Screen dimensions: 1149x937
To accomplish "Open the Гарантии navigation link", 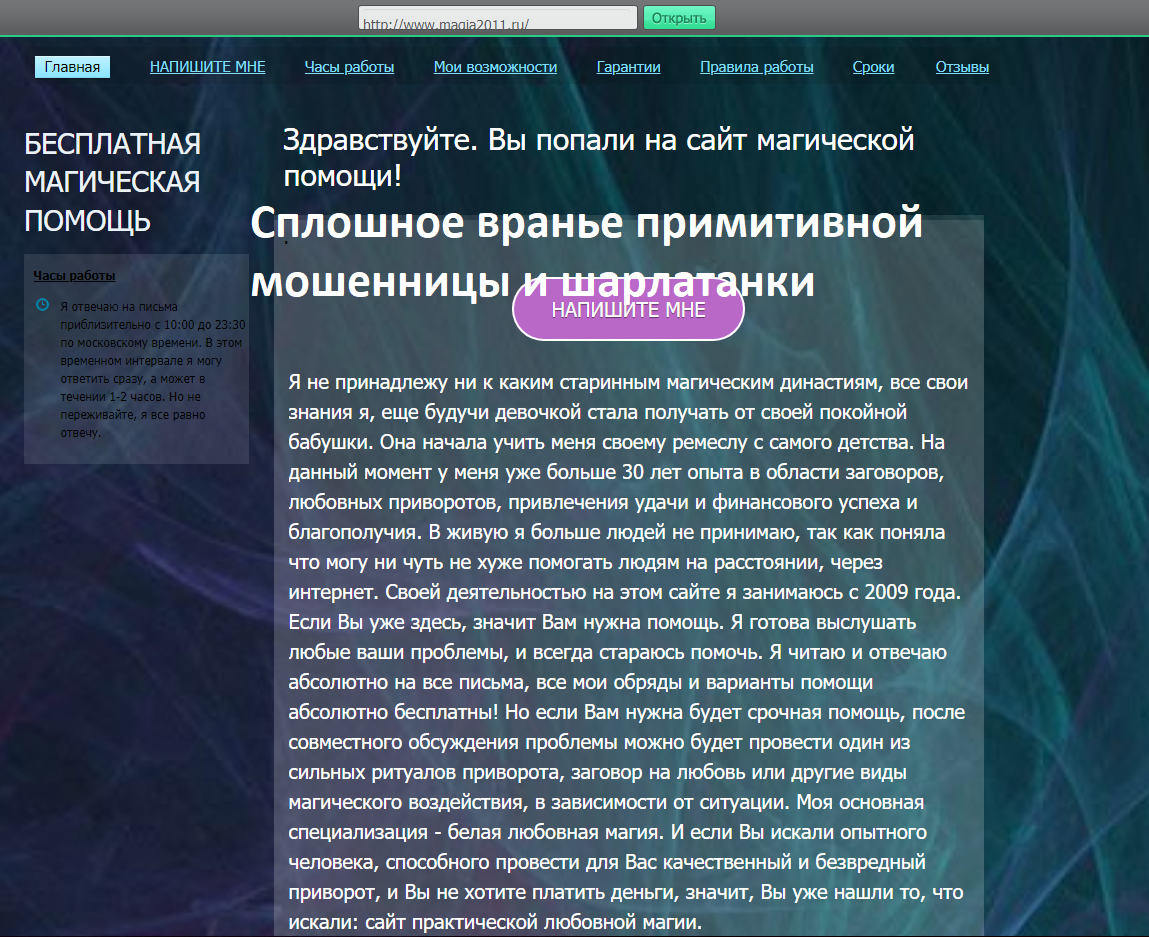I will [x=628, y=67].
